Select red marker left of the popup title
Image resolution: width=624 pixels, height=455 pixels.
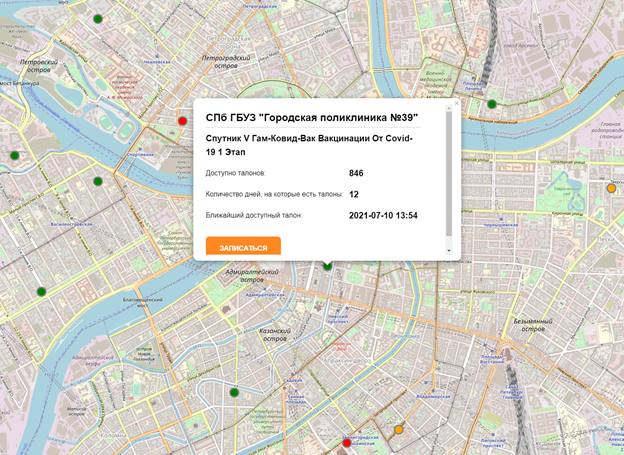(x=182, y=121)
